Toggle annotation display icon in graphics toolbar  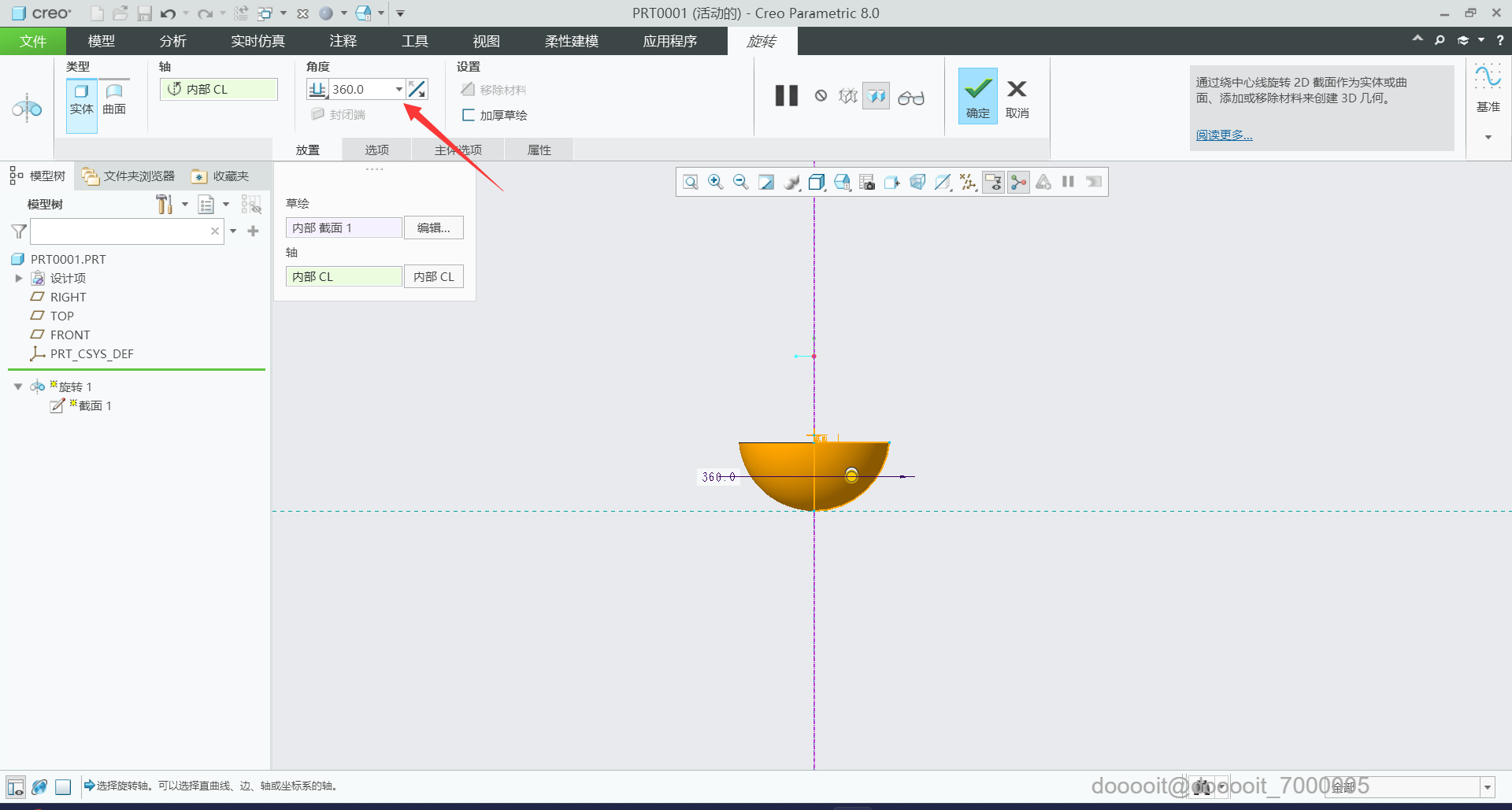tap(993, 183)
